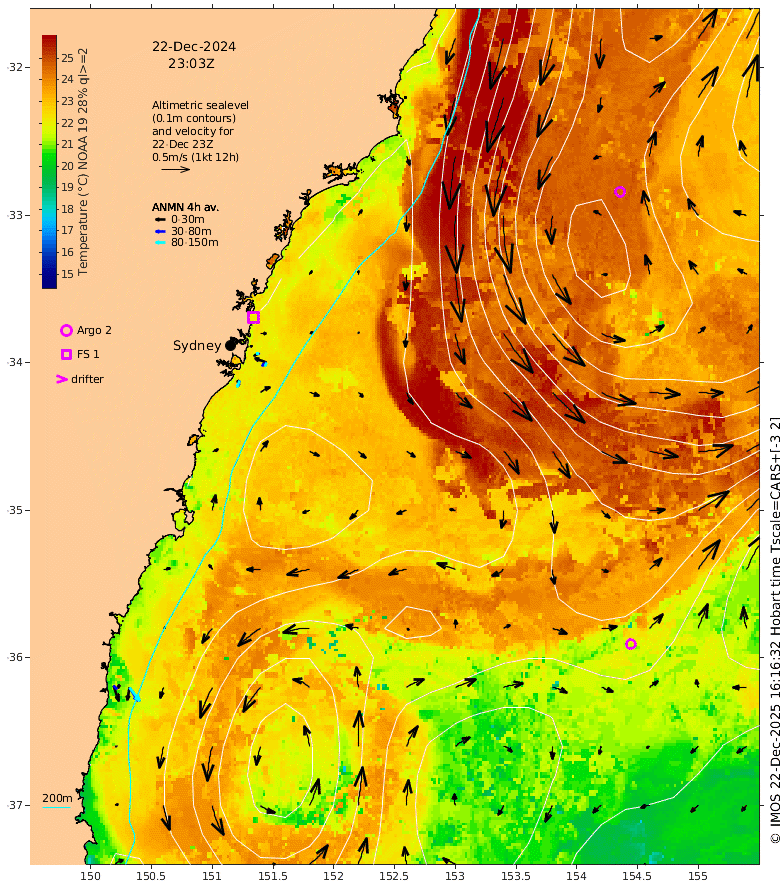
Task: Click the vertical Temperature (°C) NOAA label
Action: coord(83,162)
